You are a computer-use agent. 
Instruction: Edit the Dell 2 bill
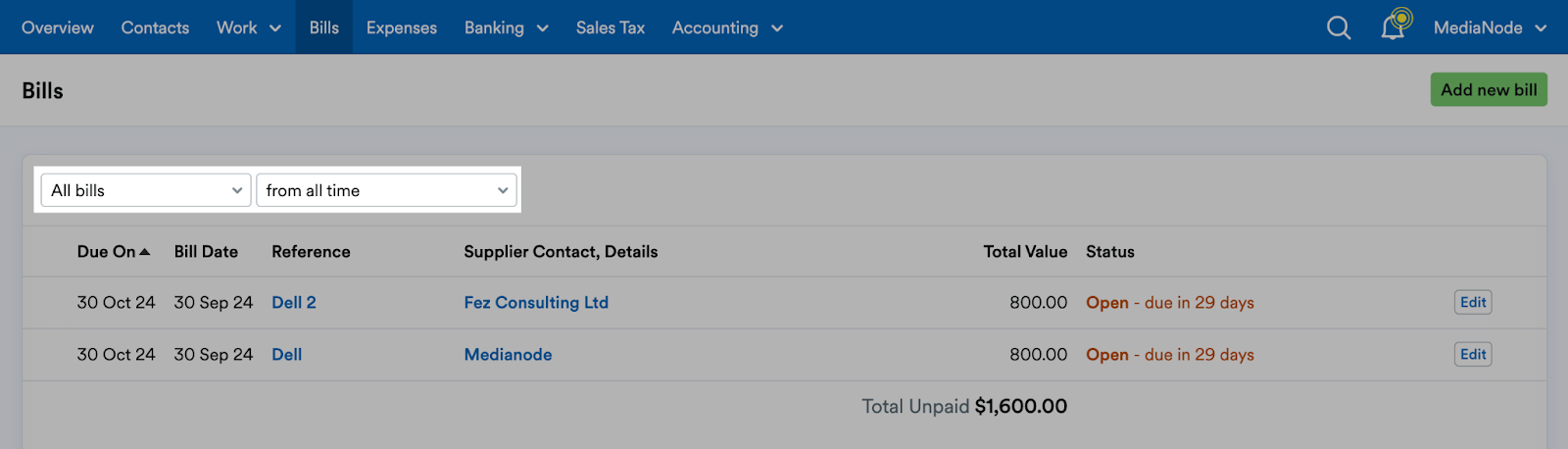[x=1473, y=302]
